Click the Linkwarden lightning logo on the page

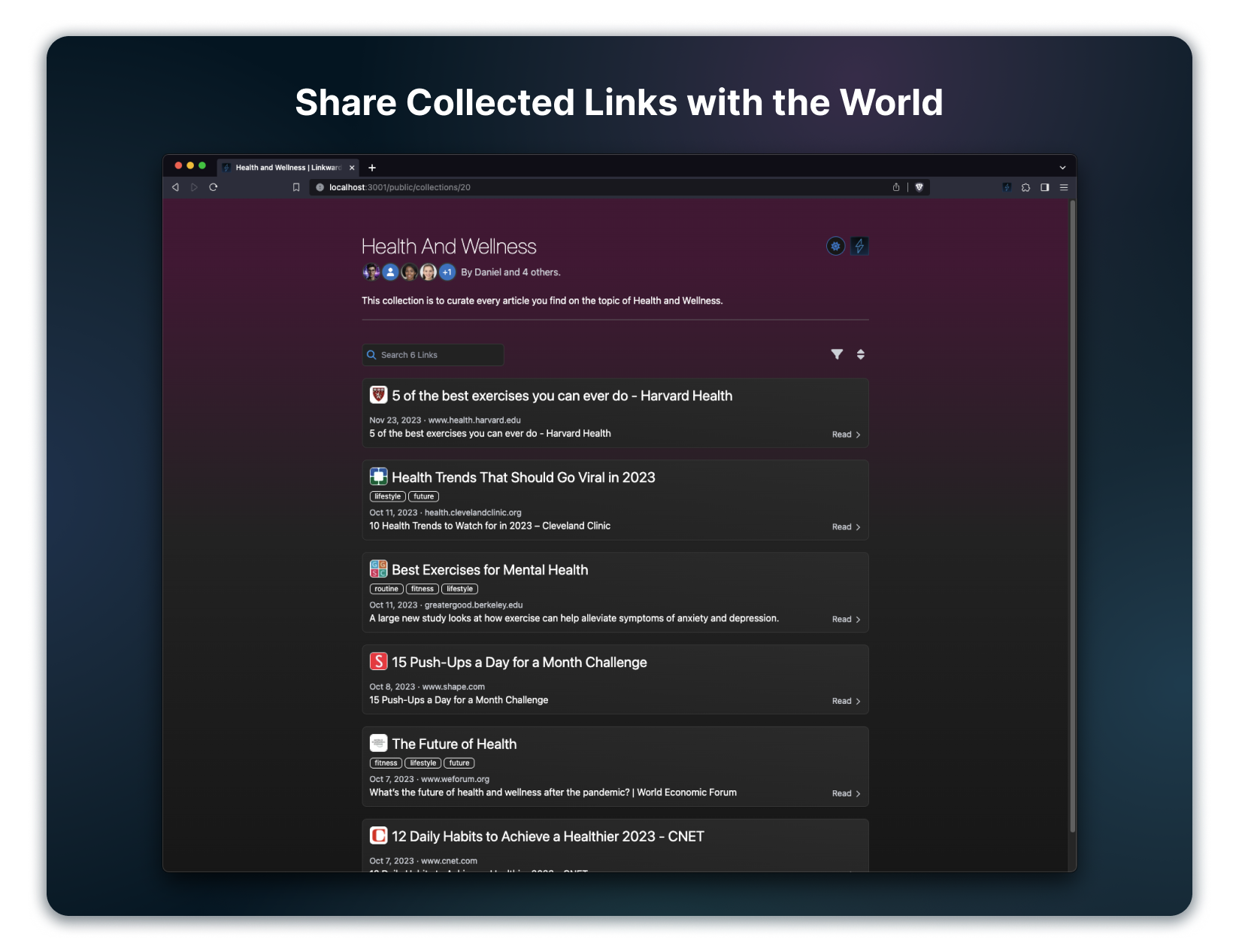859,246
